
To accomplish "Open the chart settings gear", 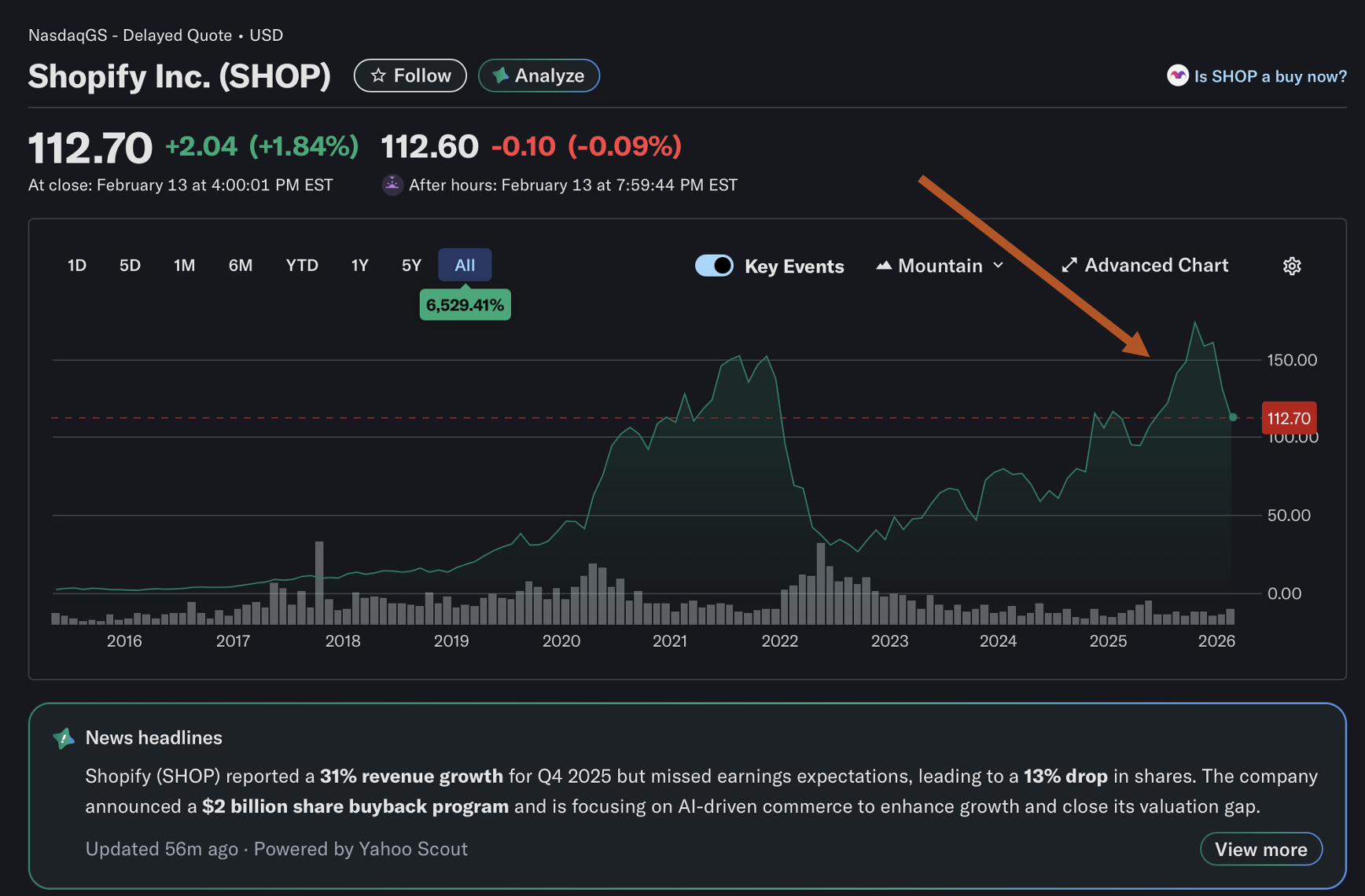I will point(1292,266).
